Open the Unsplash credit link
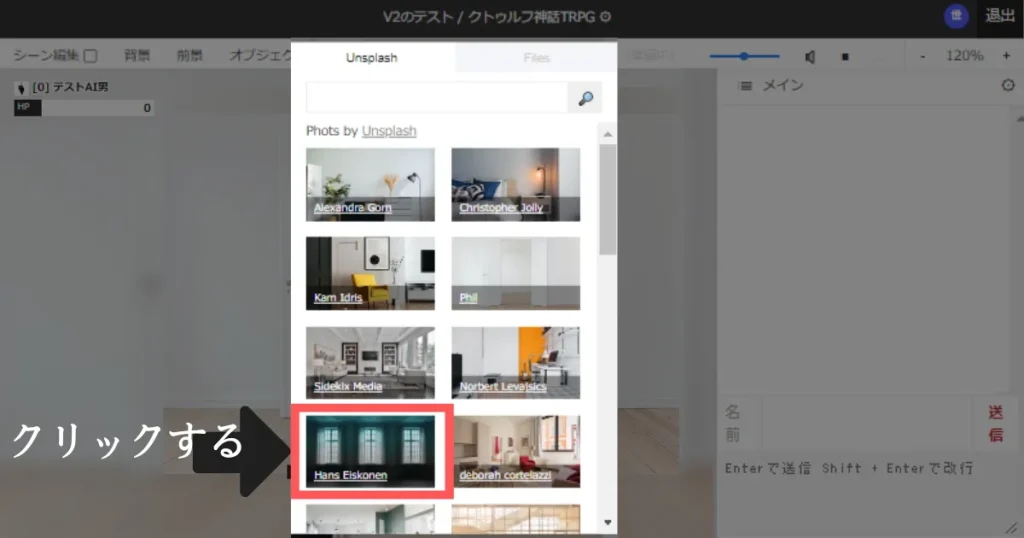Viewport: 1024px width, 538px height. tap(389, 131)
